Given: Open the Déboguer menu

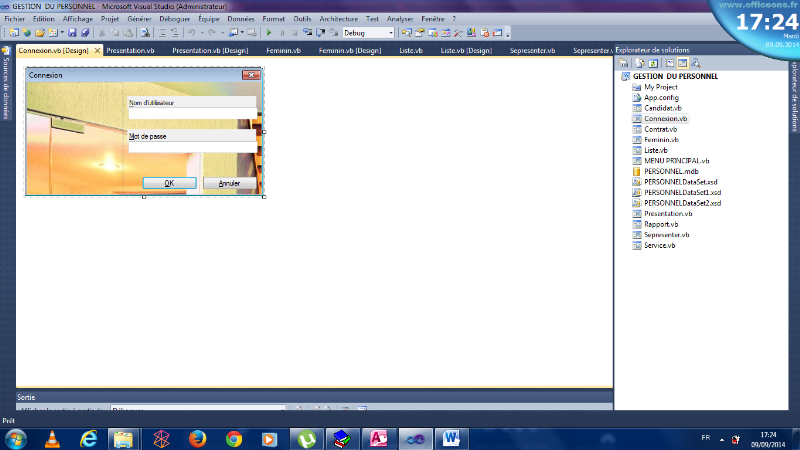Looking at the screenshot, I should pyautogui.click(x=174, y=19).
